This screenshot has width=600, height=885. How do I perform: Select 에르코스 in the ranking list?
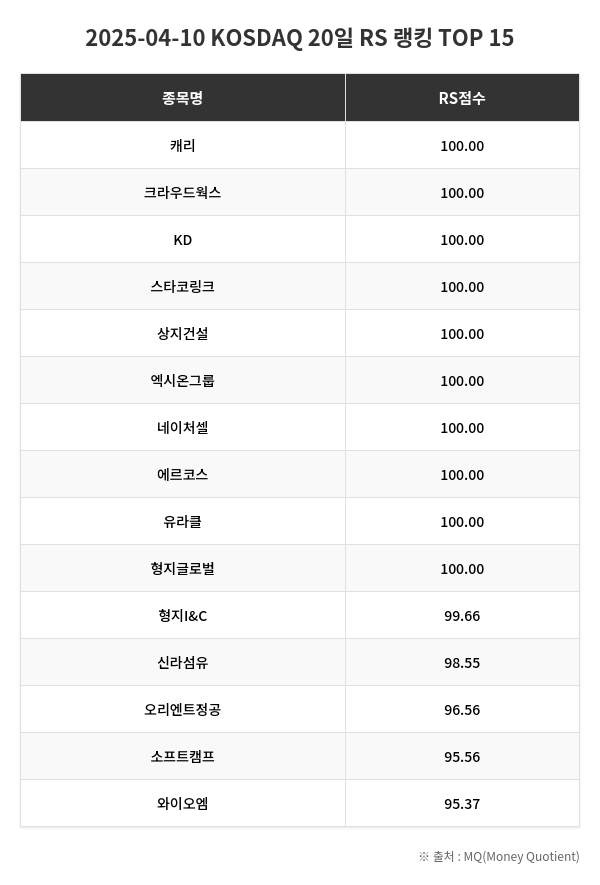click(x=182, y=475)
